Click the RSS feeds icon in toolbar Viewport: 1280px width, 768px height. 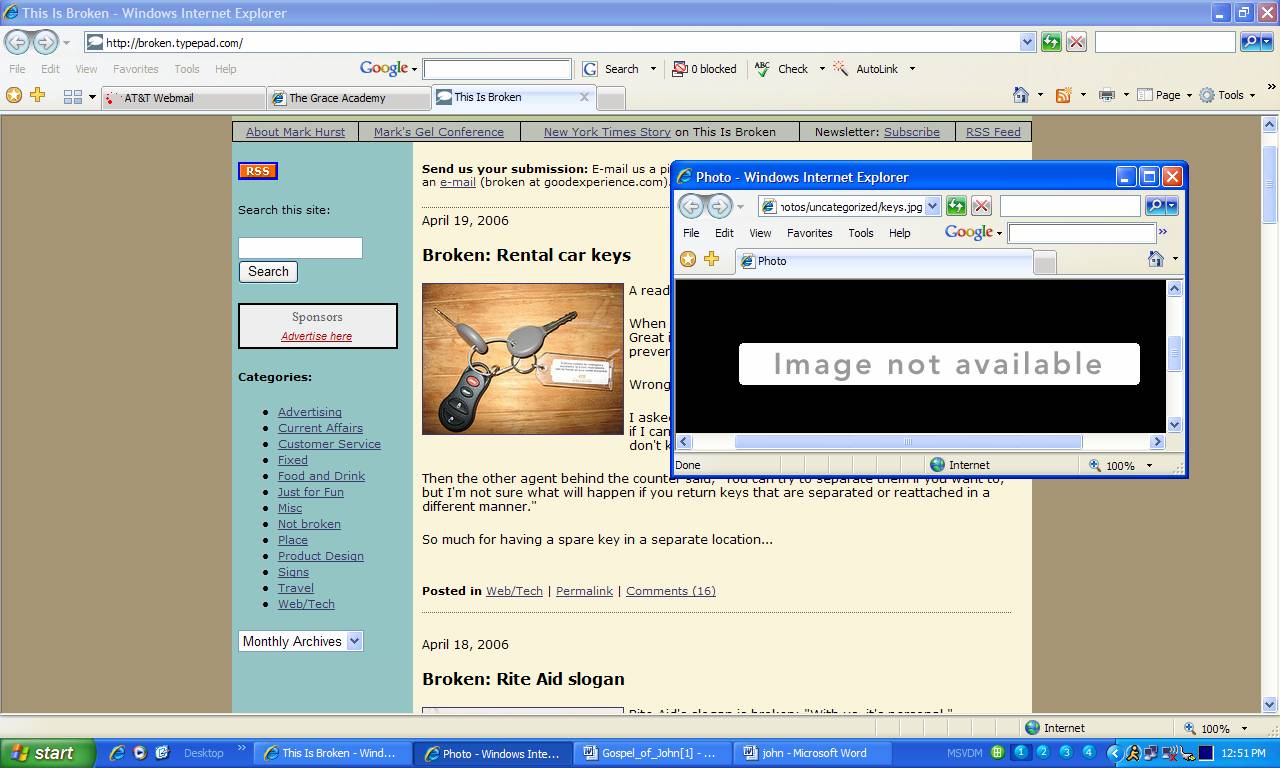(x=1063, y=95)
